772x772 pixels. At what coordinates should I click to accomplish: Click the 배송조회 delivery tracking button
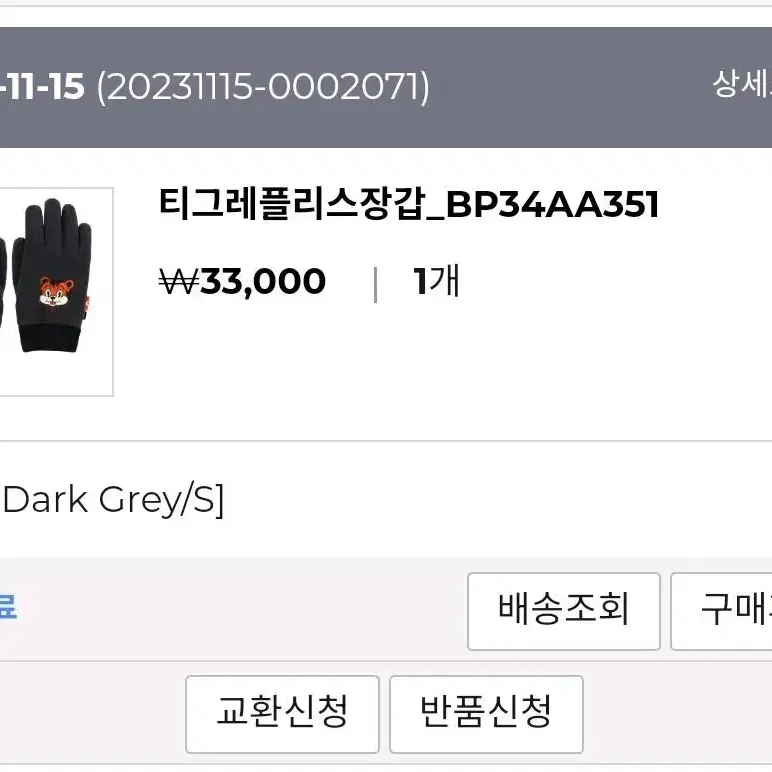click(x=563, y=611)
